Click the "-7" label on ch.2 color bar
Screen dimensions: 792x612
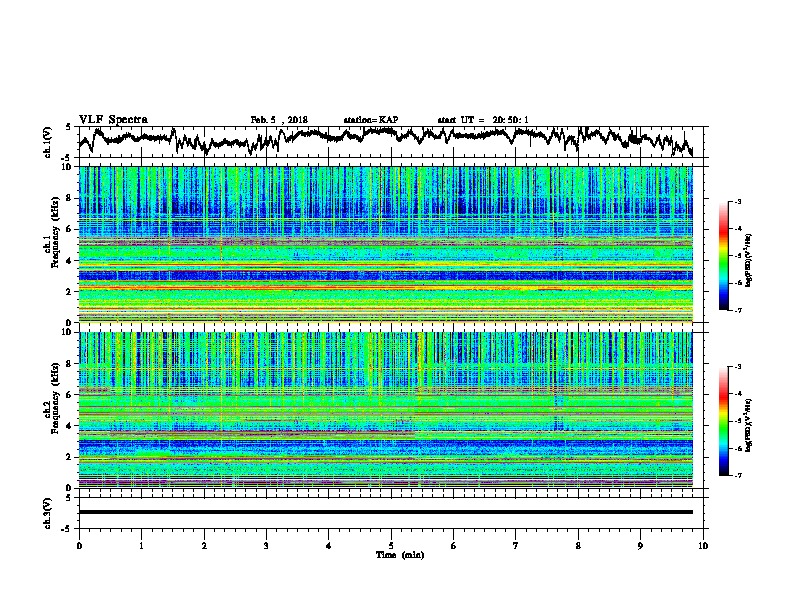click(737, 476)
